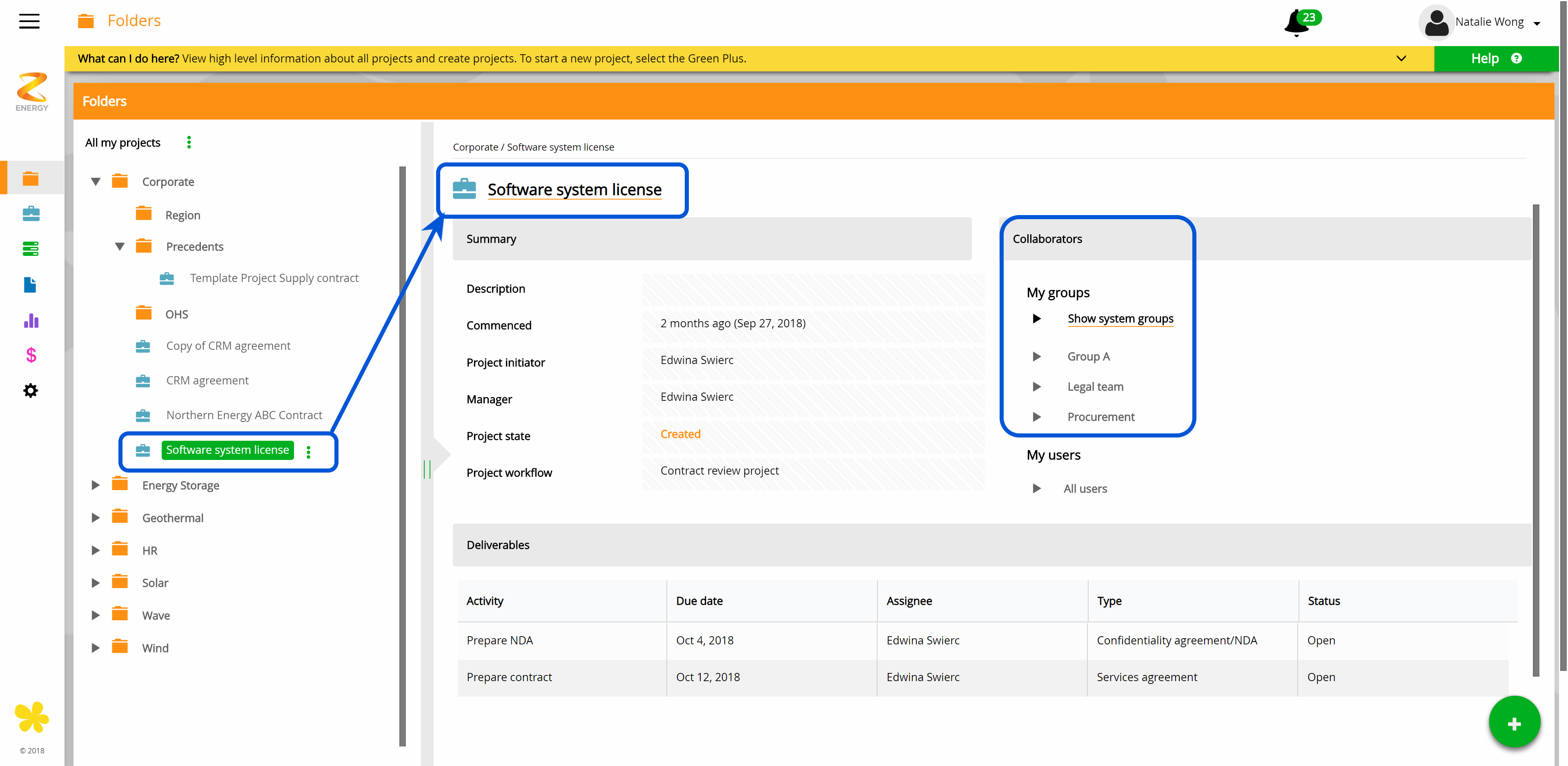Expand the Geothermal folder

point(96,518)
